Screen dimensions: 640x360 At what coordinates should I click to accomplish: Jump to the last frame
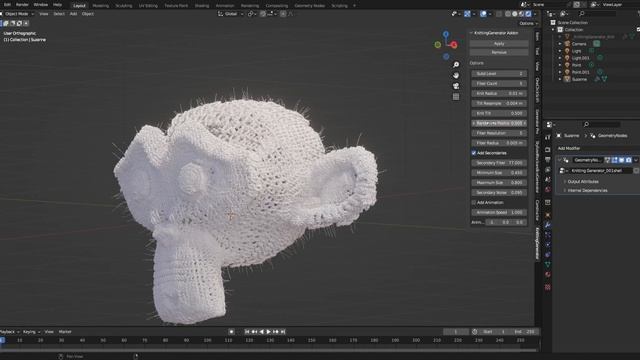point(283,332)
